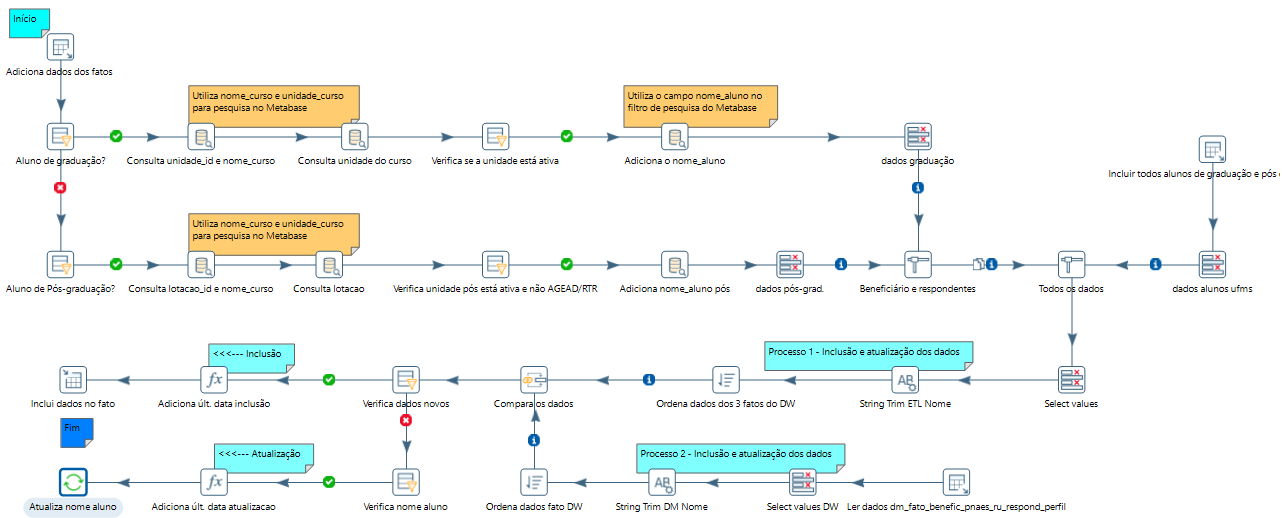Click the 'Verifica unidade pós está ativa' filter icon

tap(496, 265)
